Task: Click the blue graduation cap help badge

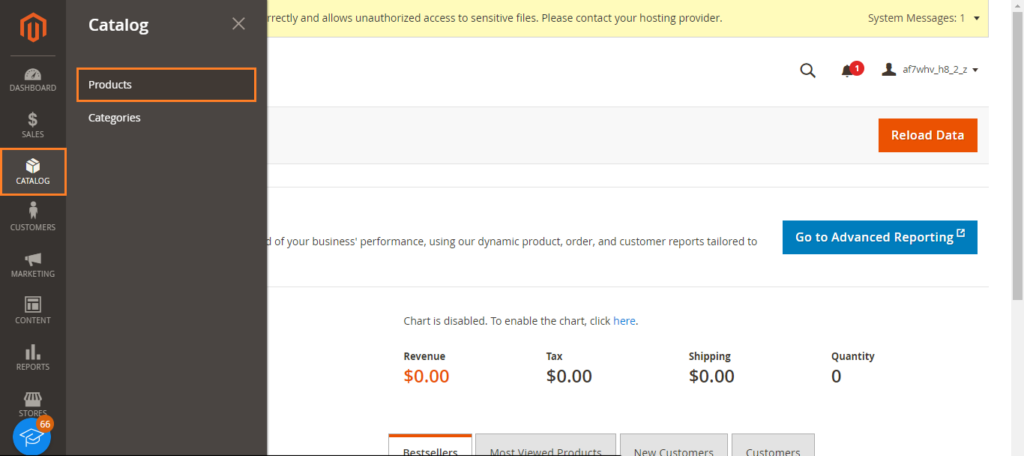Action: click(32, 436)
